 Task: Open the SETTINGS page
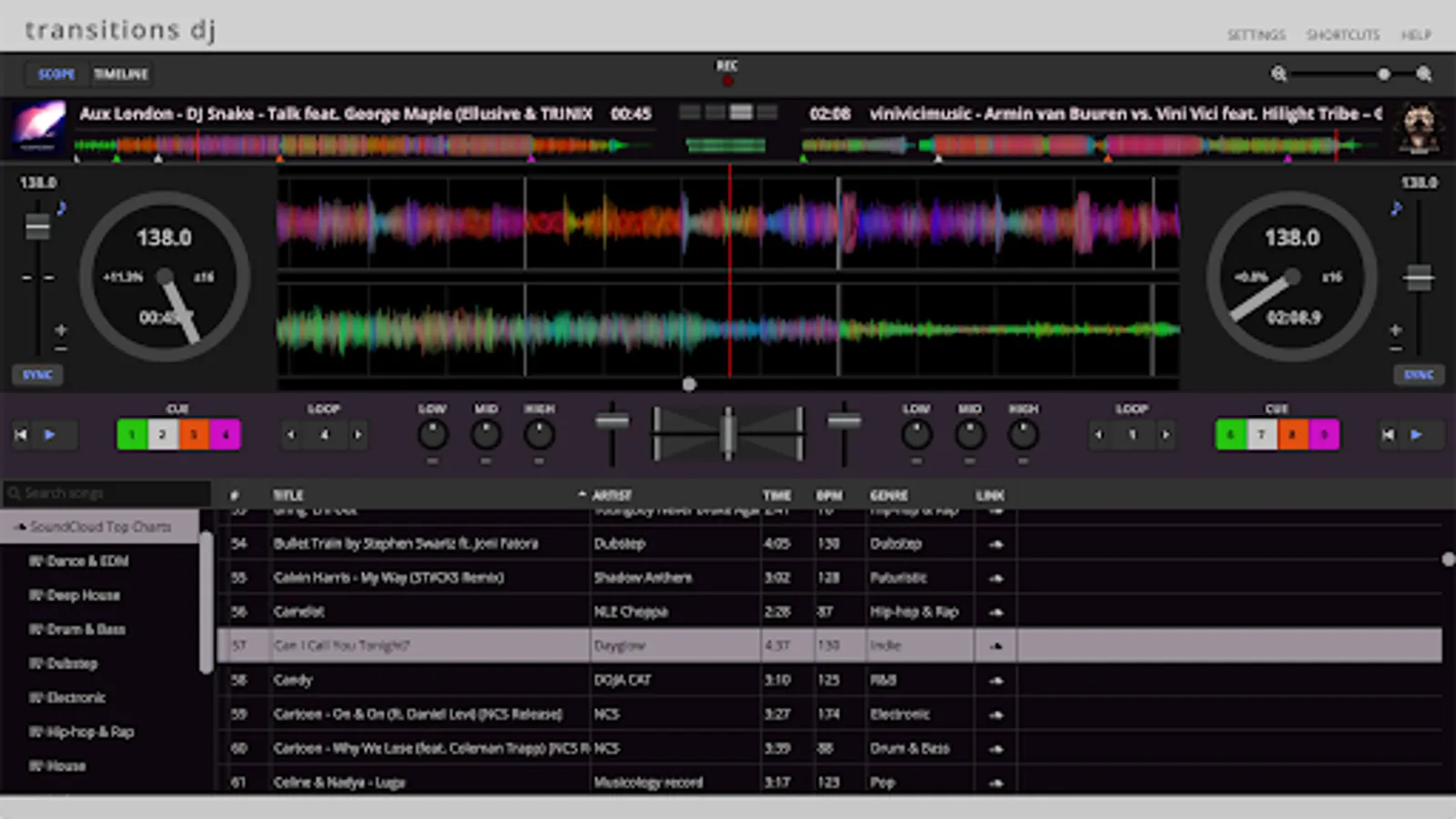point(1256,35)
